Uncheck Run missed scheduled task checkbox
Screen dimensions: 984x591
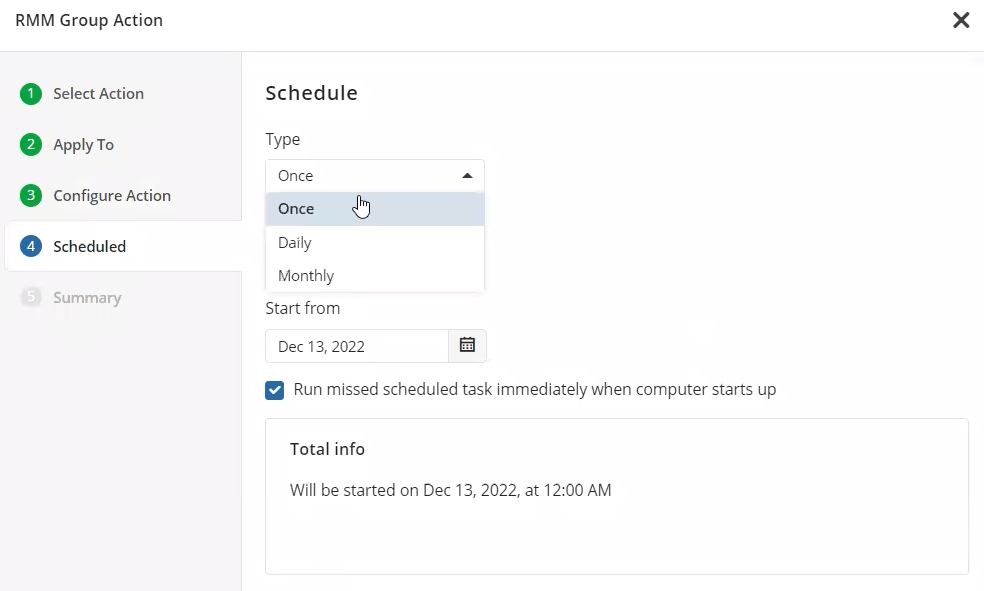[275, 390]
